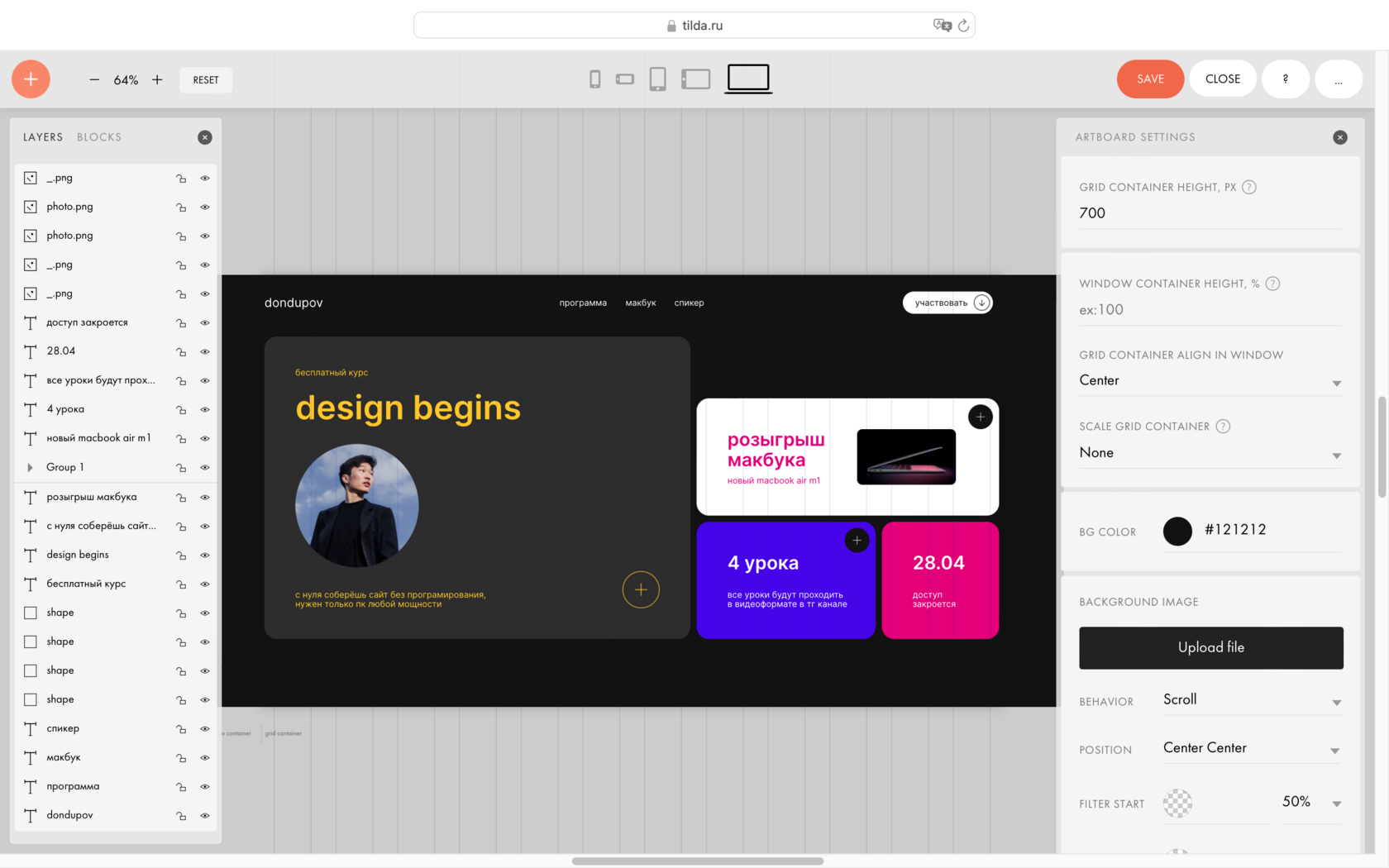The width and height of the screenshot is (1389, 868).
Task: Select the tablet landscape device icon
Action: pyautogui.click(x=695, y=79)
